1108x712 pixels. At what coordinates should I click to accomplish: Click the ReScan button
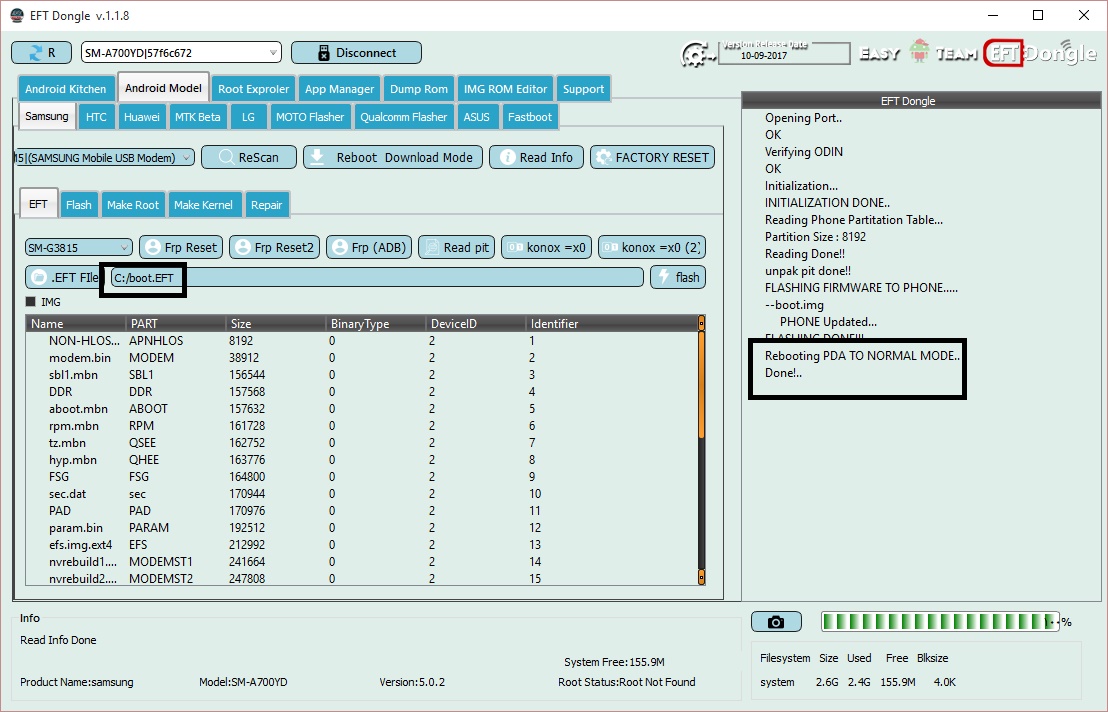click(249, 158)
